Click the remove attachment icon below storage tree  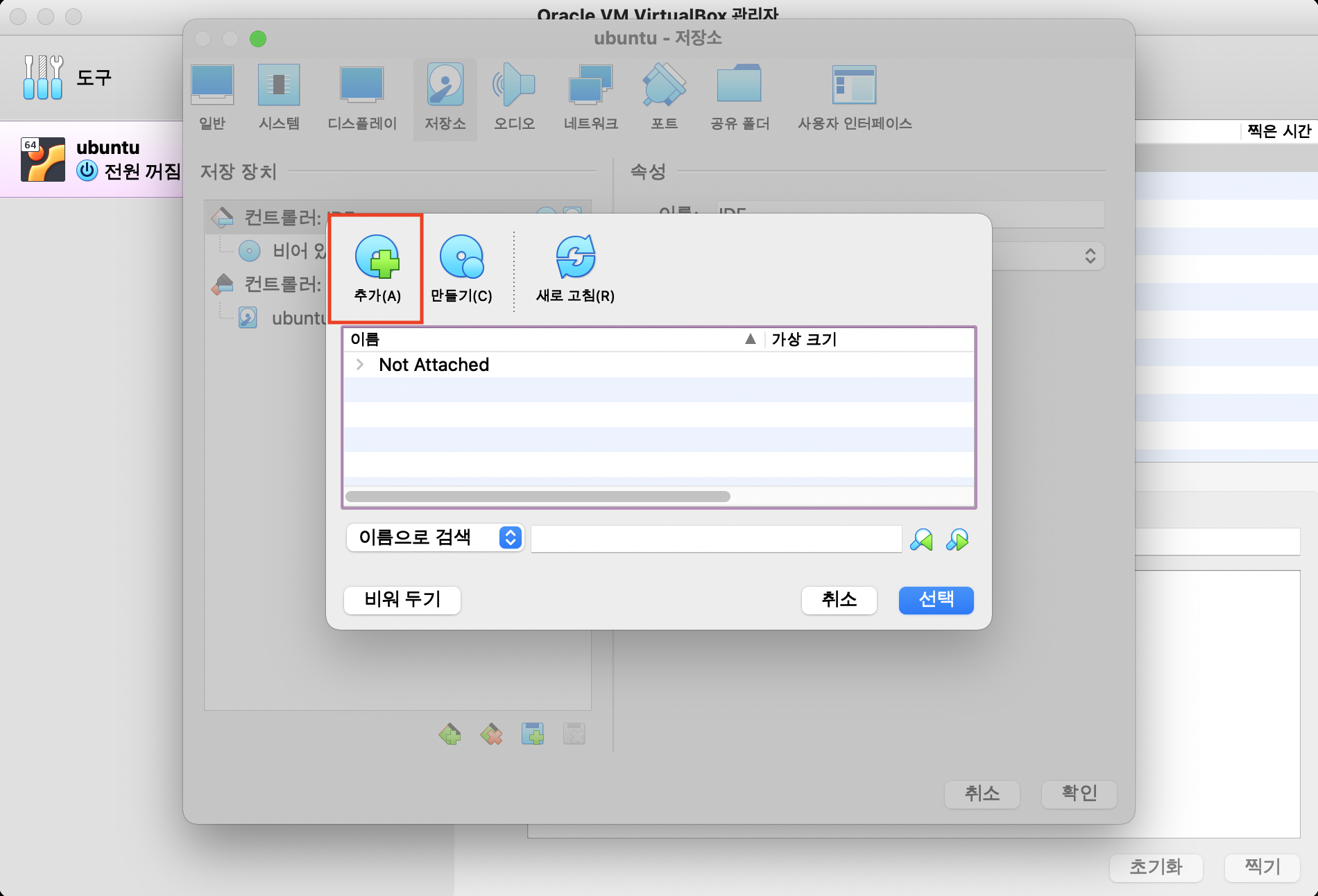pos(574,734)
